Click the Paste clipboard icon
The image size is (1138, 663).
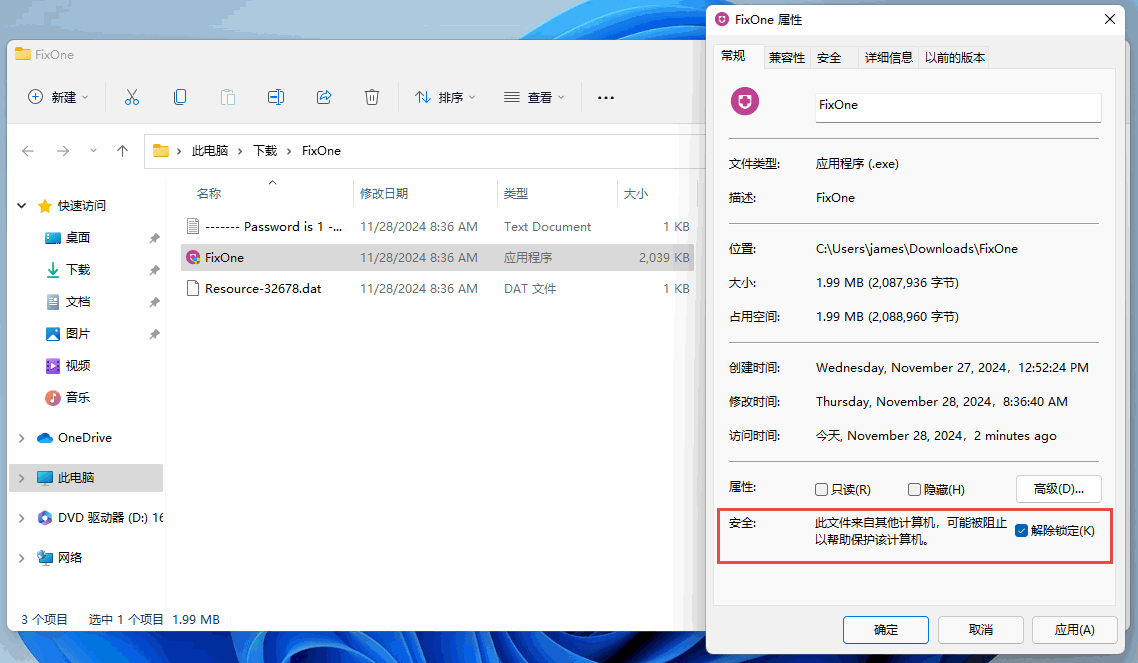pos(228,97)
